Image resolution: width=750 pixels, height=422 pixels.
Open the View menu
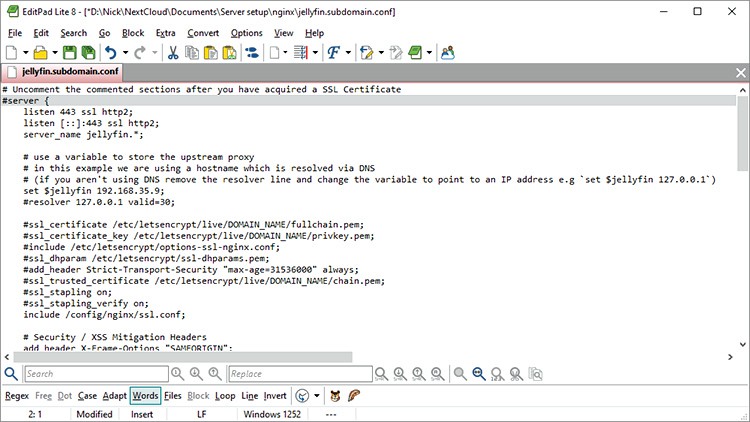click(283, 33)
